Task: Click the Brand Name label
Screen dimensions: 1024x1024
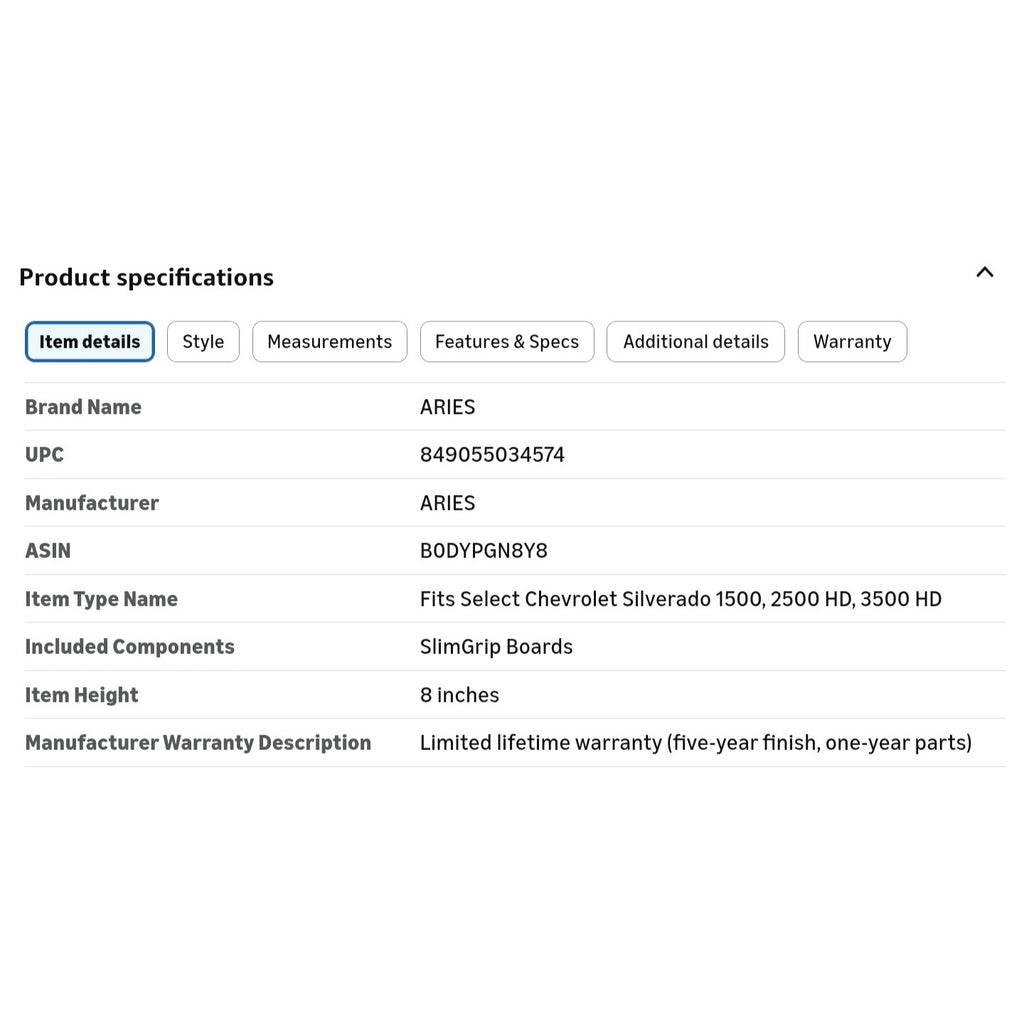Action: click(x=83, y=407)
